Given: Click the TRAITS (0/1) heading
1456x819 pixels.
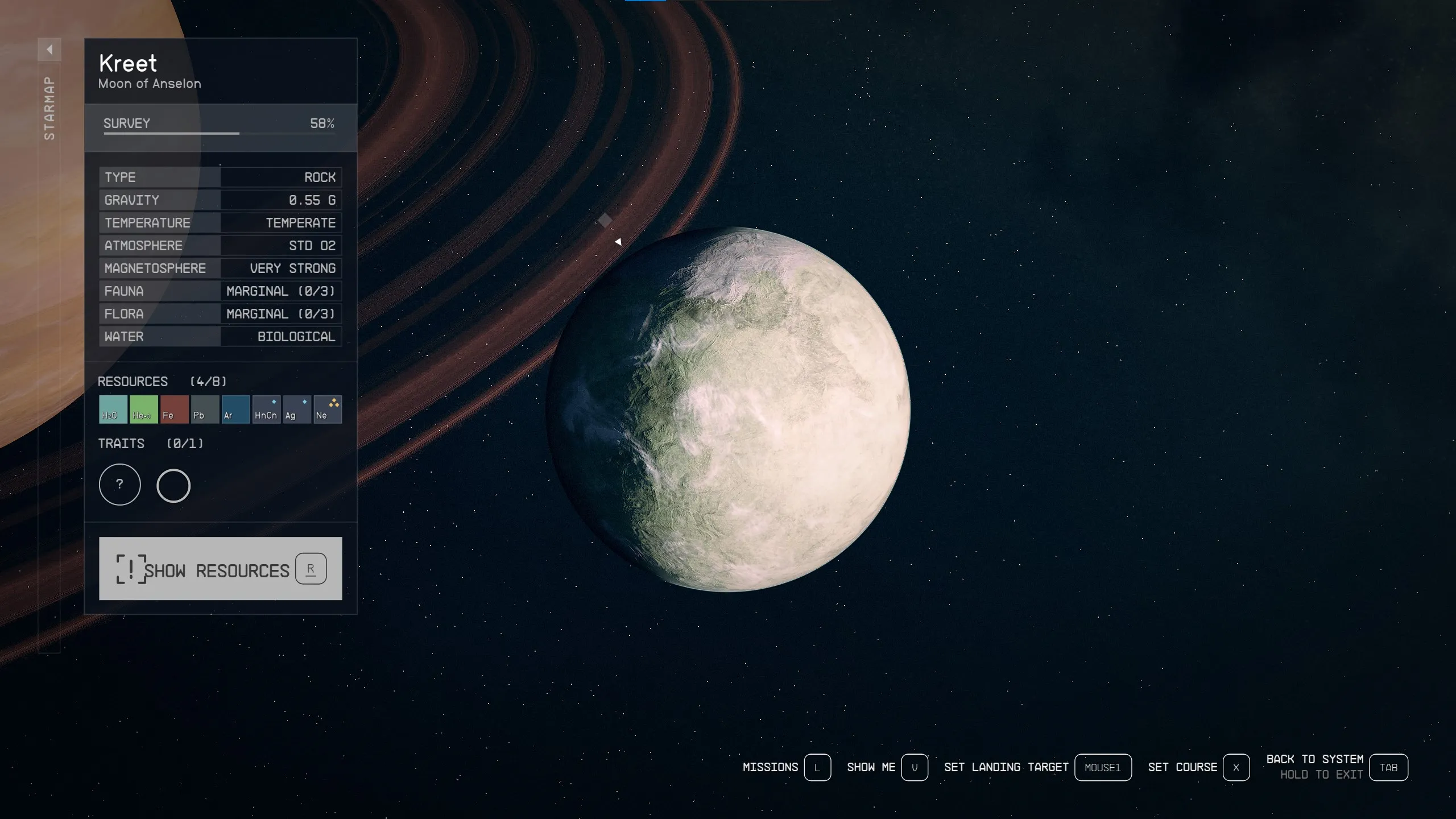Looking at the screenshot, I should tap(151, 444).
